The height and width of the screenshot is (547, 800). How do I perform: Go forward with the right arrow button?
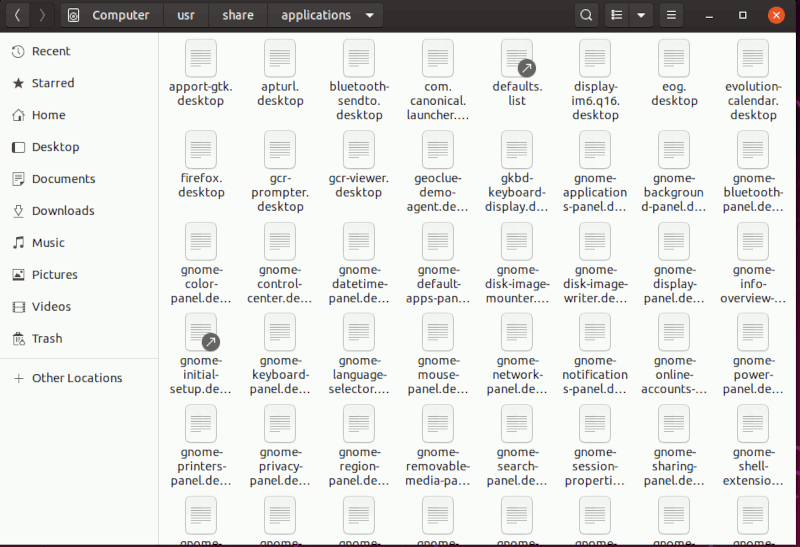[x=42, y=15]
